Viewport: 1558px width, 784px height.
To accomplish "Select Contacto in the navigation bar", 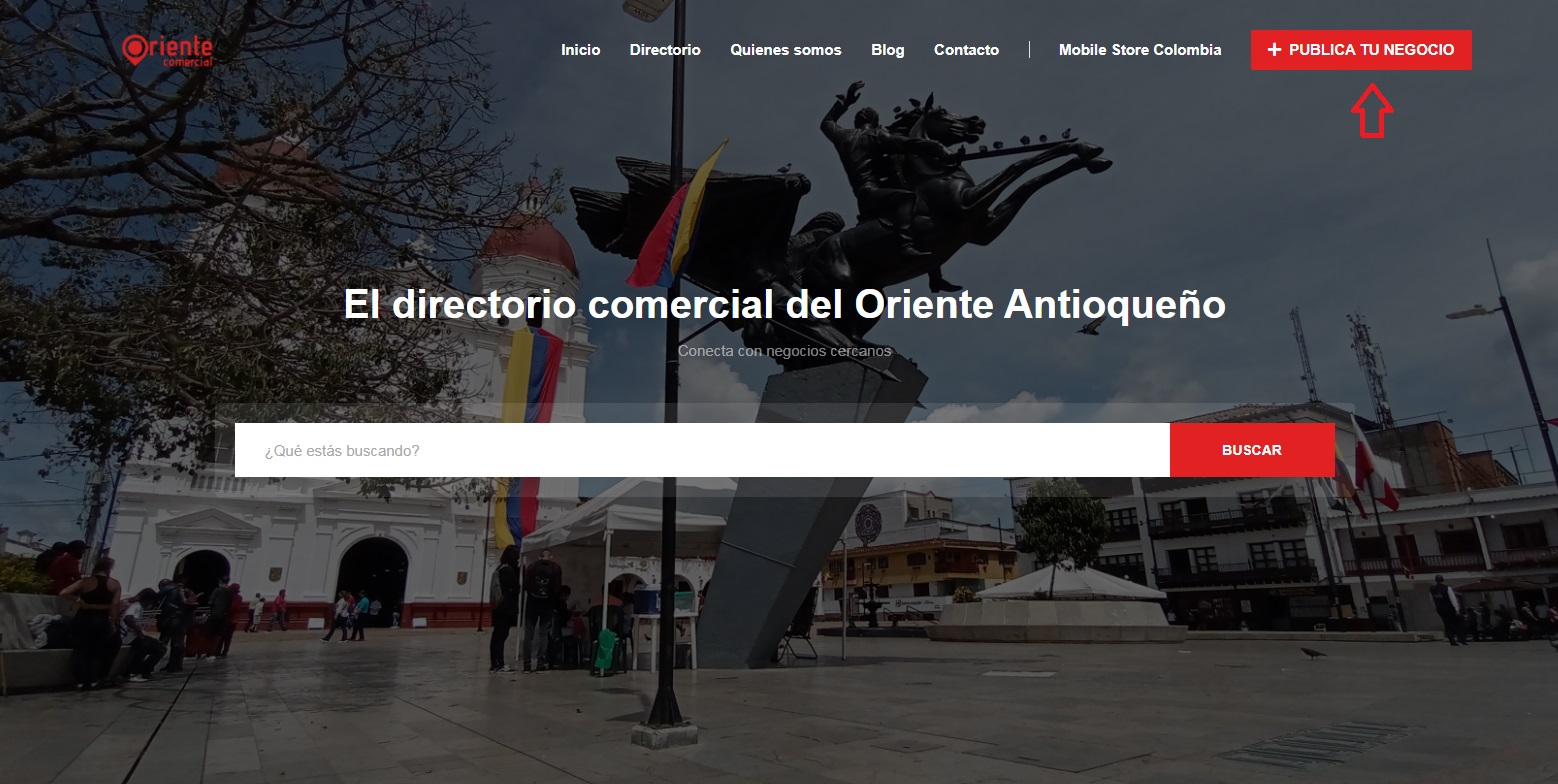I will (966, 50).
